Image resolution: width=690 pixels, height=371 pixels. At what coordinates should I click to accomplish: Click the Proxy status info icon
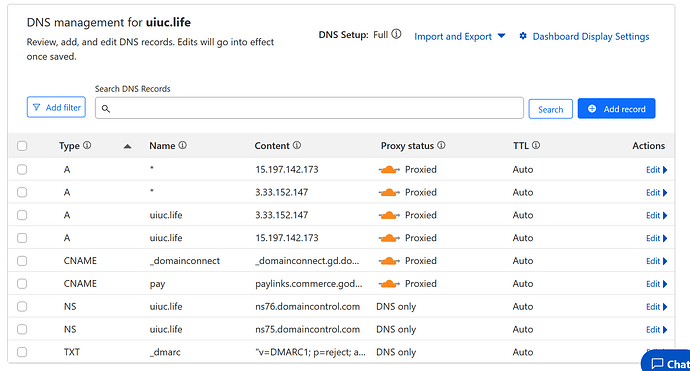coord(441,145)
